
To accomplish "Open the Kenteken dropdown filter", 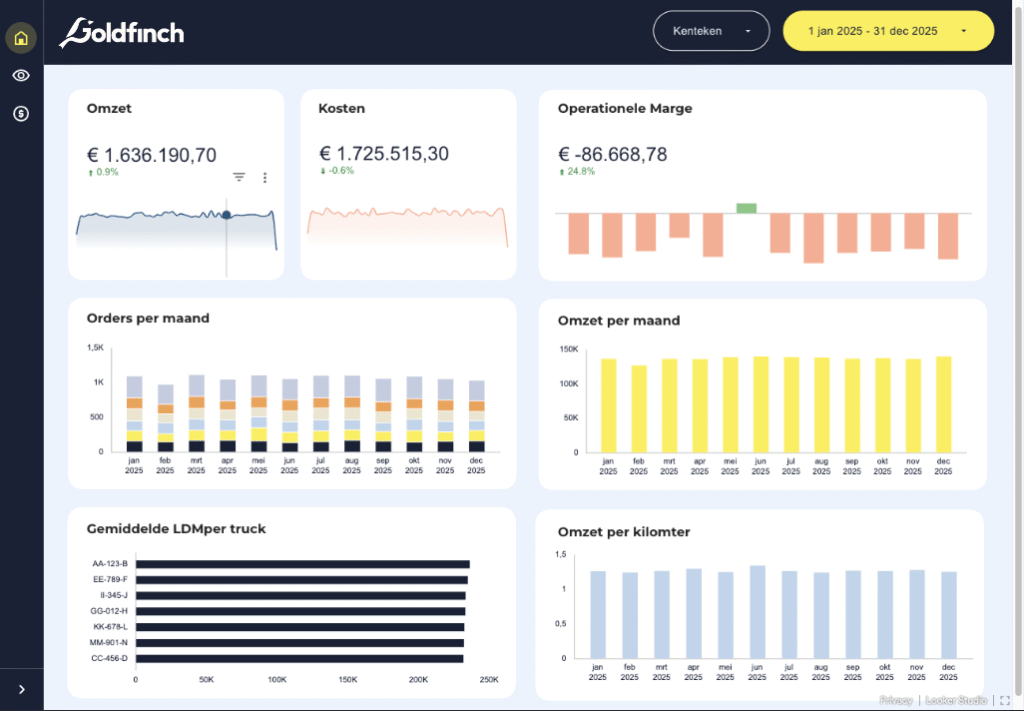I will click(x=711, y=31).
